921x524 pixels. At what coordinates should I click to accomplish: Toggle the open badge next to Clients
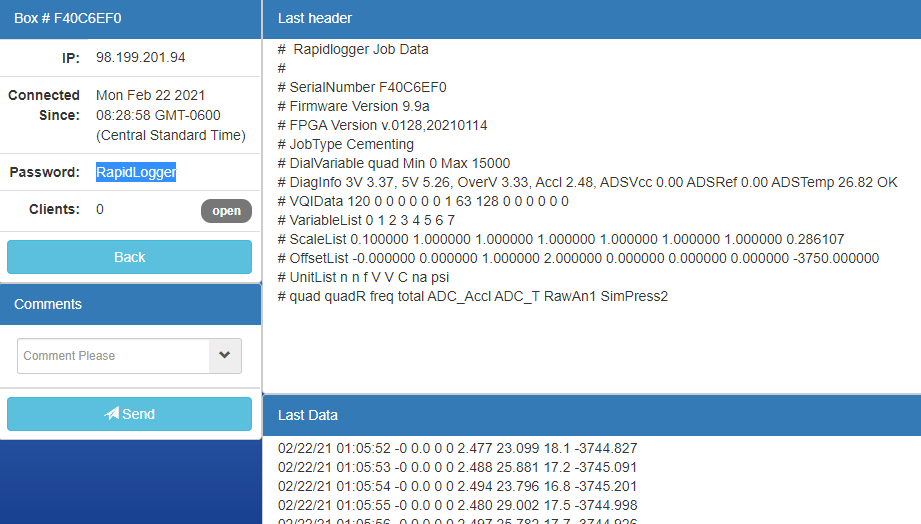coord(226,211)
